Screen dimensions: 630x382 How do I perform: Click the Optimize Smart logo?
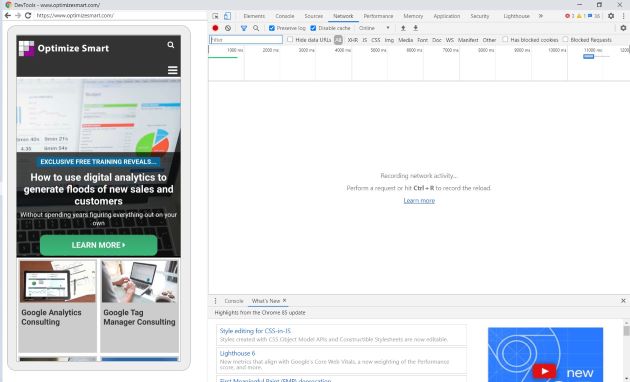coord(64,48)
